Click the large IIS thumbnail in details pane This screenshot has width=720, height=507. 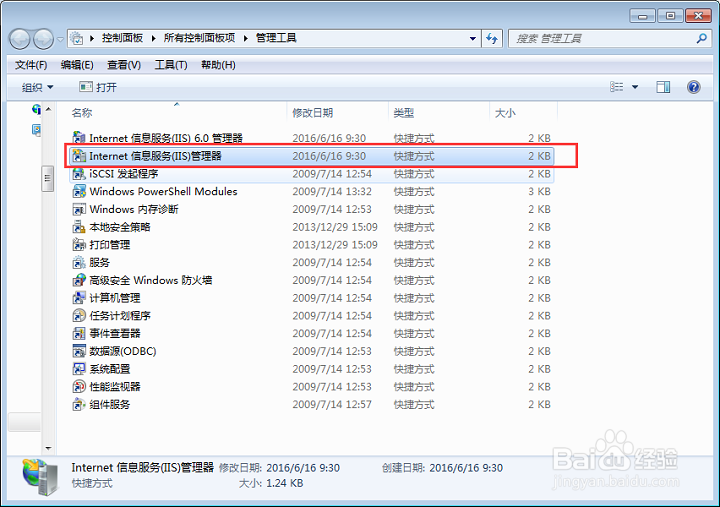pos(41,478)
